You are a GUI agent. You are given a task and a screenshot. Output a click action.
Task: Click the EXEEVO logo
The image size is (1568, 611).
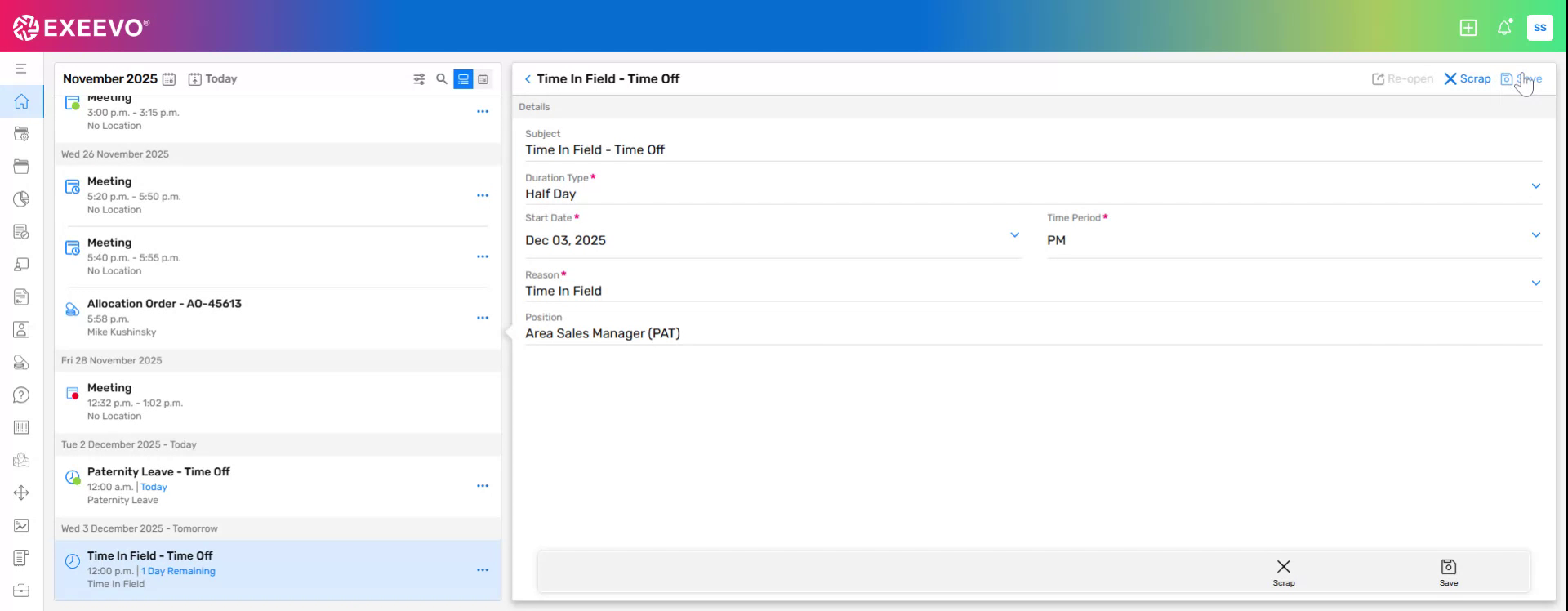point(81,27)
